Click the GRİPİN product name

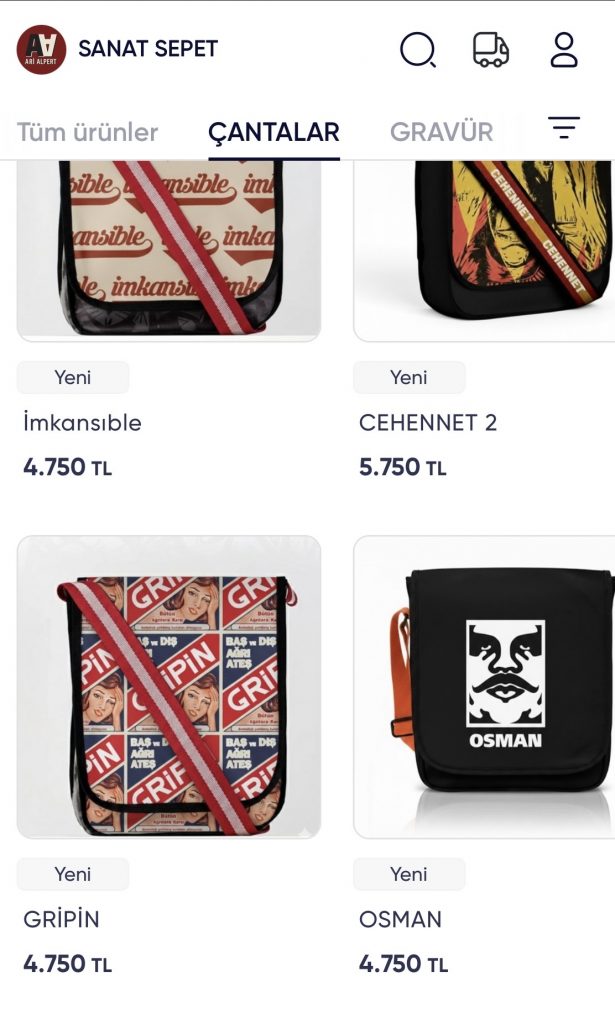[61, 919]
